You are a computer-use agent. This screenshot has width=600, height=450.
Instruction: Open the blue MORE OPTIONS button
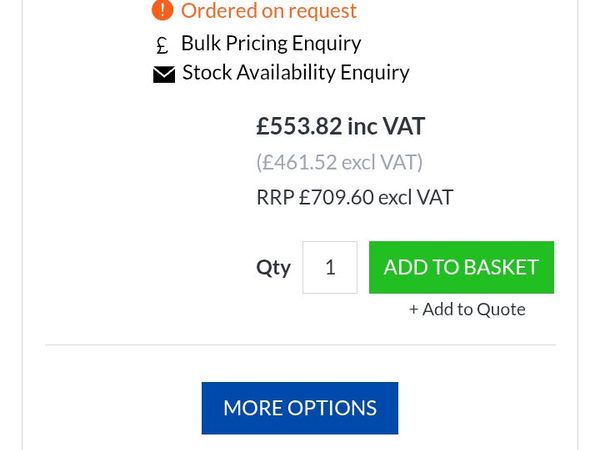click(300, 408)
